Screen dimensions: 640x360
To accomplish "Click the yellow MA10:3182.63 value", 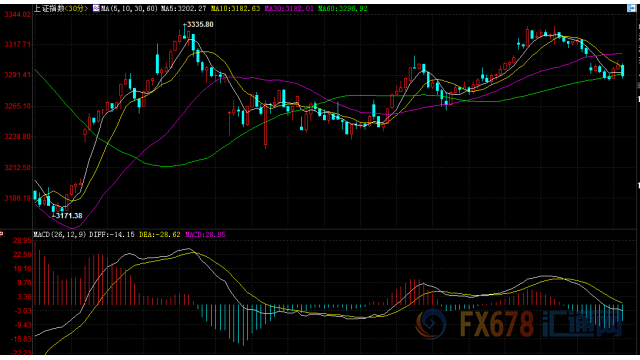I will click(236, 8).
